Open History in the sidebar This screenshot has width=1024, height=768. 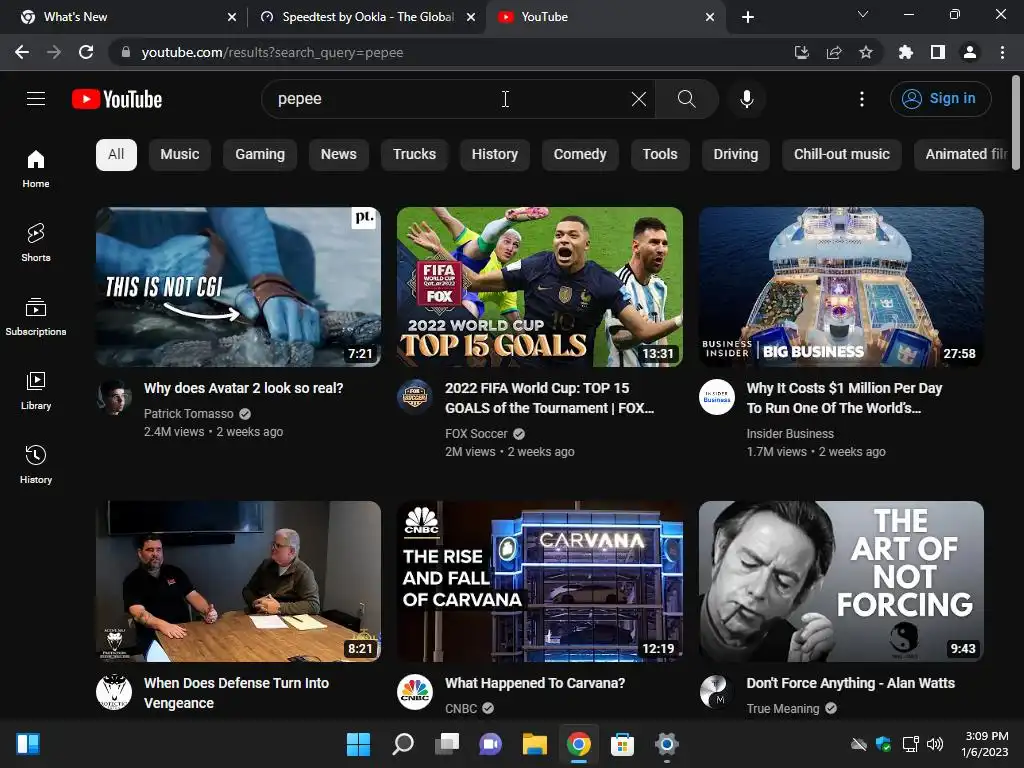[36, 464]
